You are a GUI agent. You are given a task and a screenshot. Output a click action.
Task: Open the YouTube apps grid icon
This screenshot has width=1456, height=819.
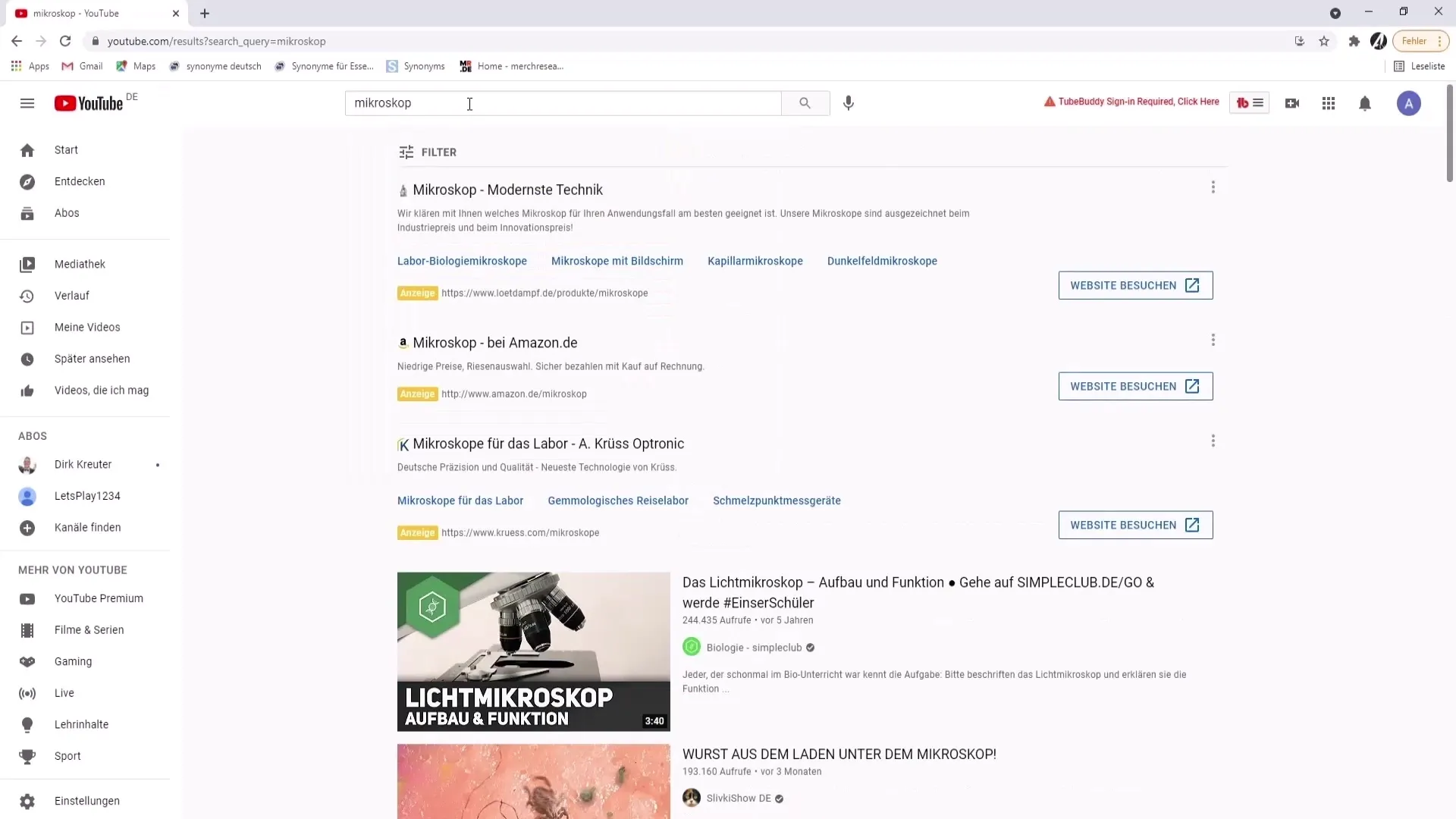[1329, 103]
